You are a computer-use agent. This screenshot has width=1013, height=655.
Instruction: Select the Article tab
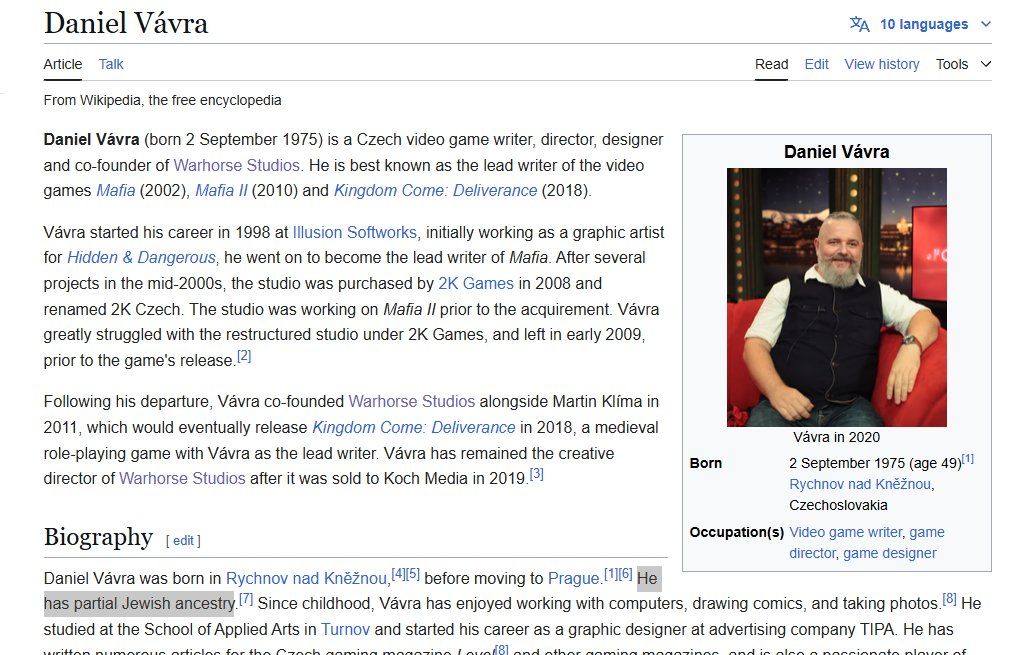[x=63, y=64]
